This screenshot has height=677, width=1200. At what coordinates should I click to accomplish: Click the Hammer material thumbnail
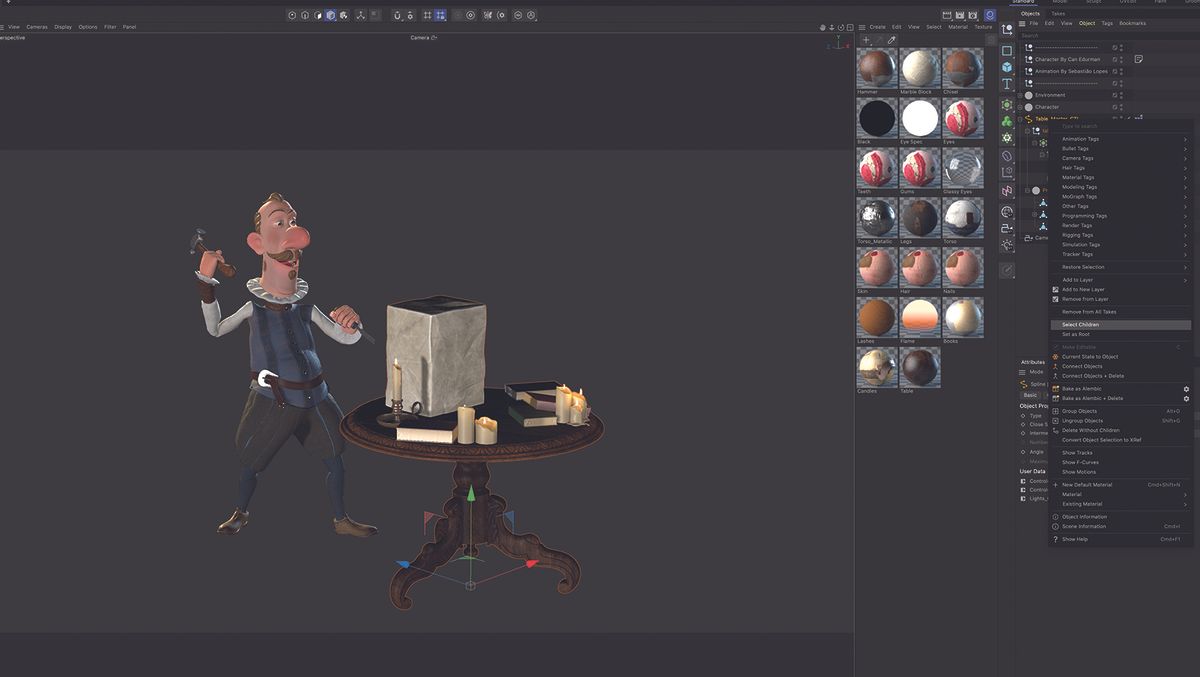(x=875, y=68)
